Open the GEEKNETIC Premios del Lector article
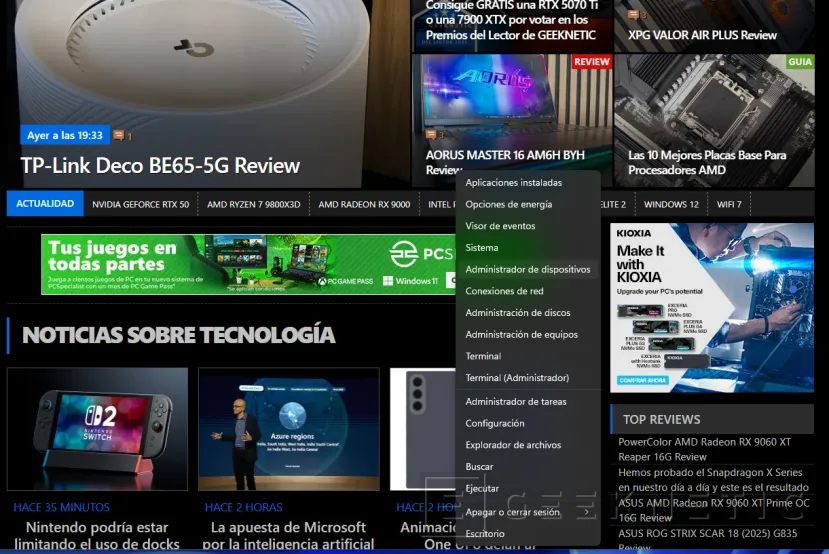 click(x=512, y=21)
